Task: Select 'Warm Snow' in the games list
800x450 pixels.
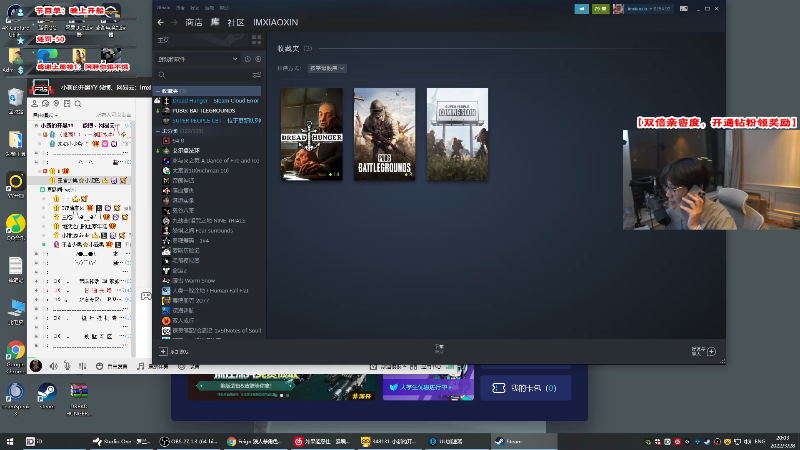Action: tap(194, 281)
